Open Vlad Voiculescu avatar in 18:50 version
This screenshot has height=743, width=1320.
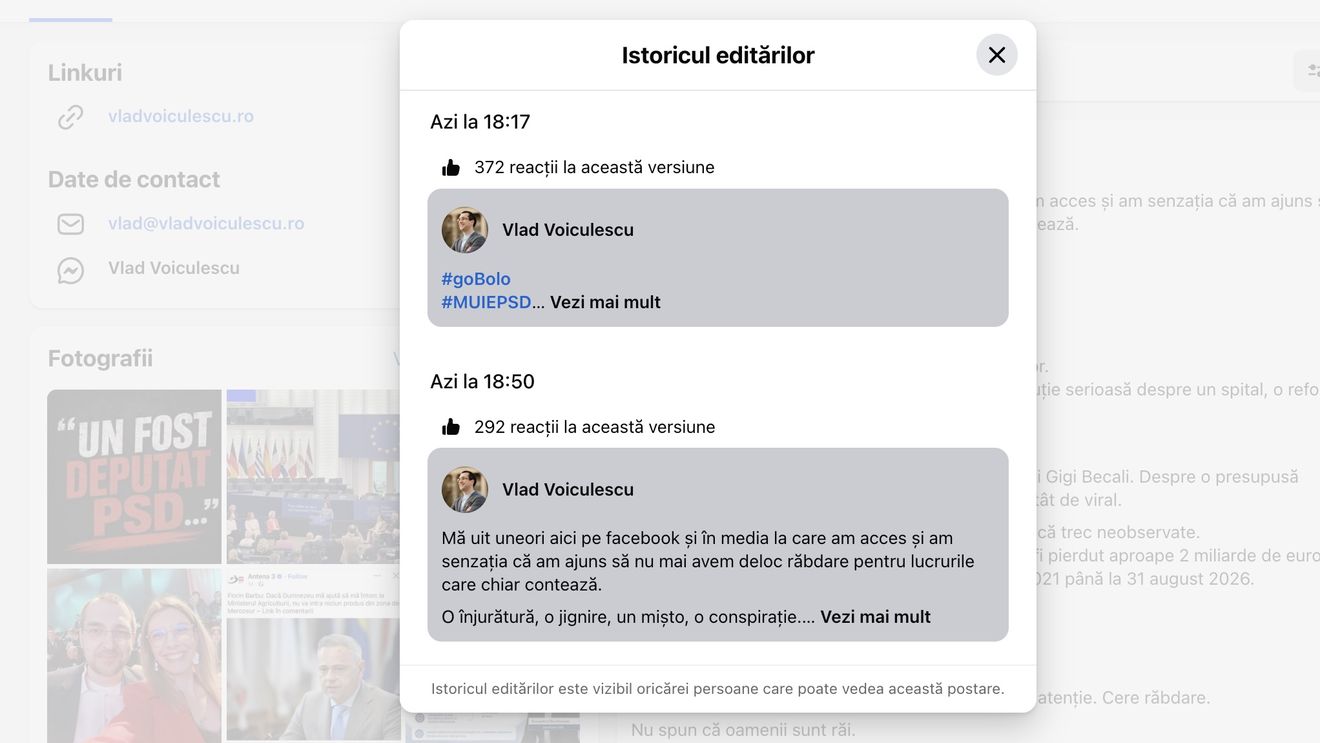(x=465, y=490)
